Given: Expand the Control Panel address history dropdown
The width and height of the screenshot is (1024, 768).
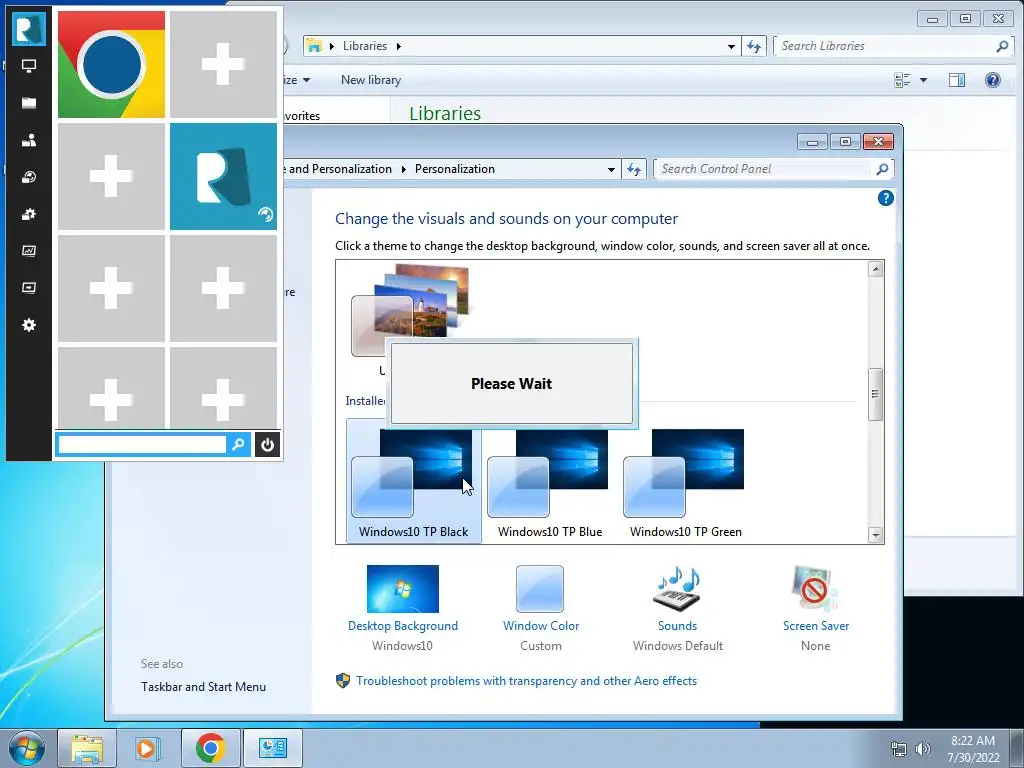Looking at the screenshot, I should coord(611,169).
